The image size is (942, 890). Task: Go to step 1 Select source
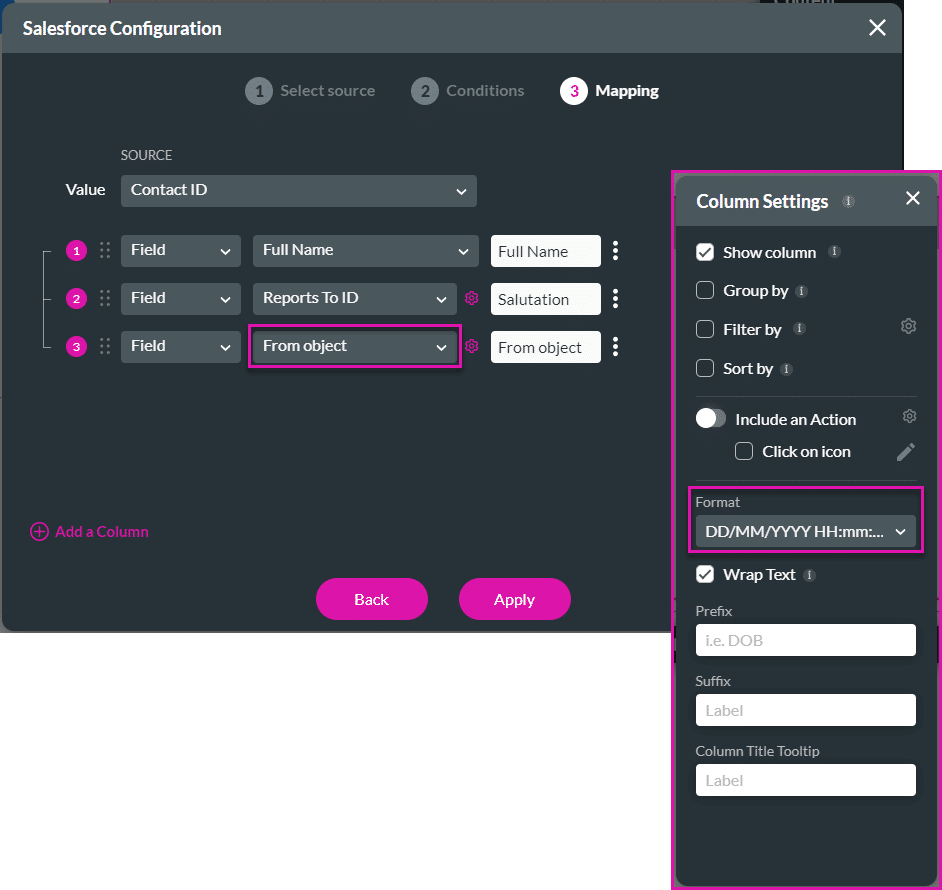point(310,91)
